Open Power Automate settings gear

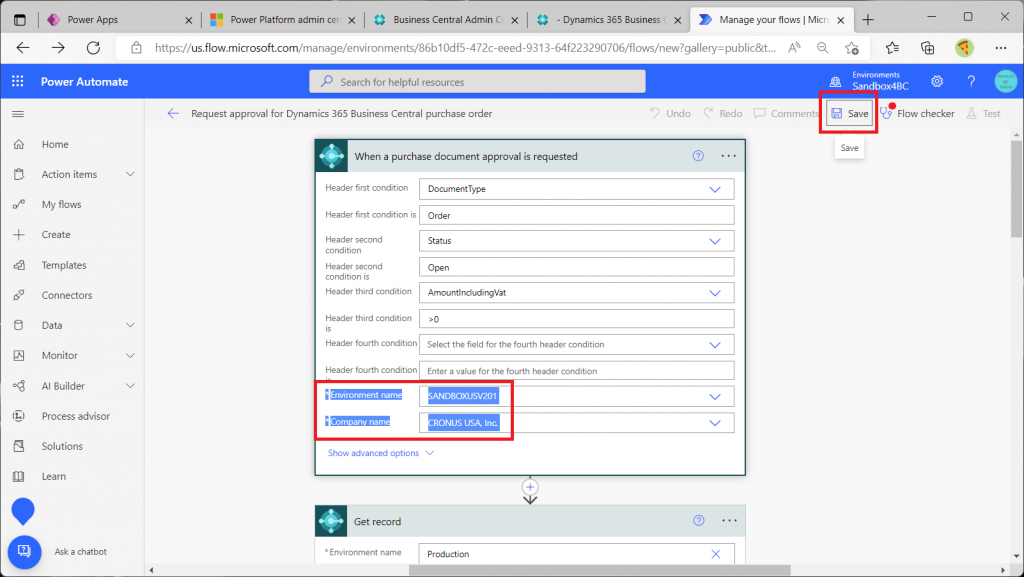tap(937, 82)
